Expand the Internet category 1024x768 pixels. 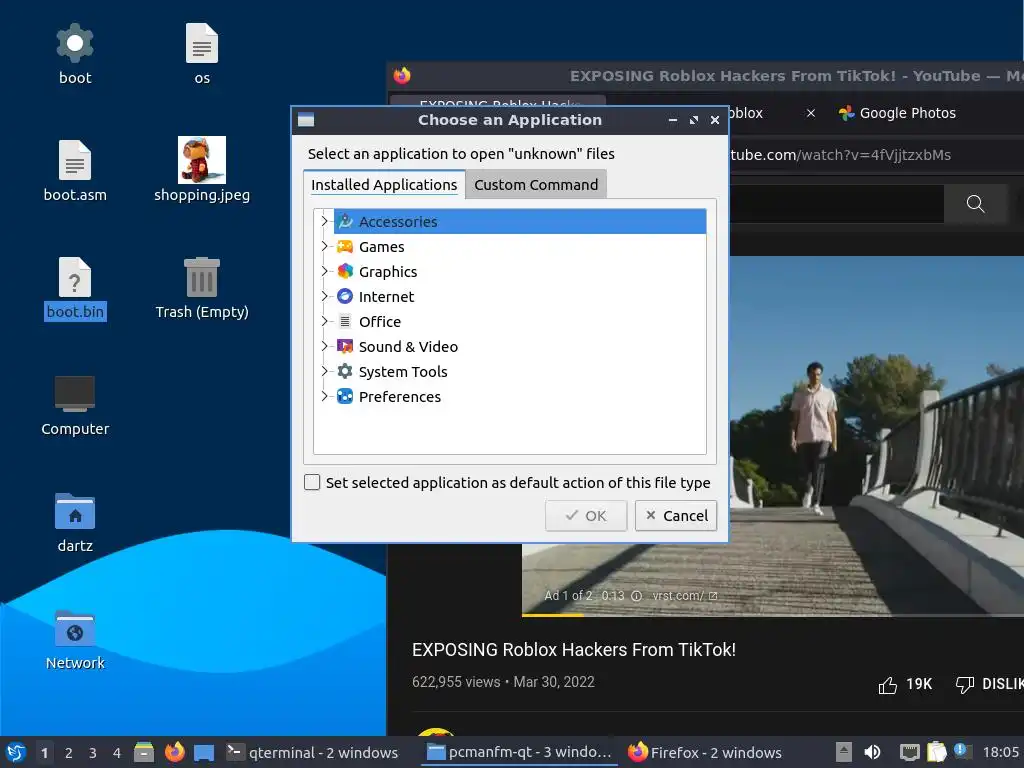coord(324,296)
